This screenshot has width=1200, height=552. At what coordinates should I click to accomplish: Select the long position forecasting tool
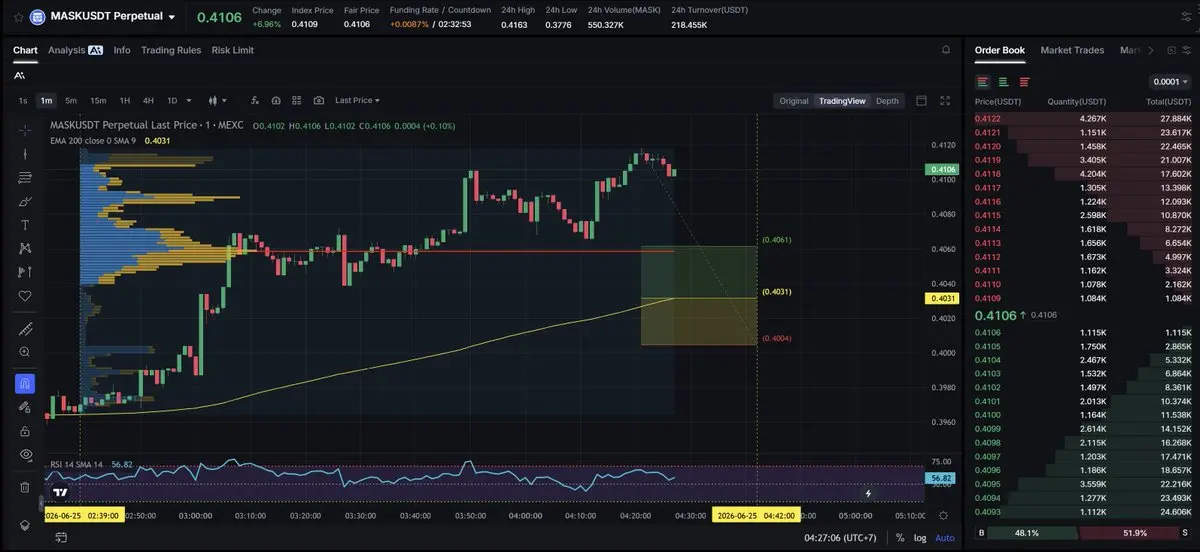pos(25,272)
